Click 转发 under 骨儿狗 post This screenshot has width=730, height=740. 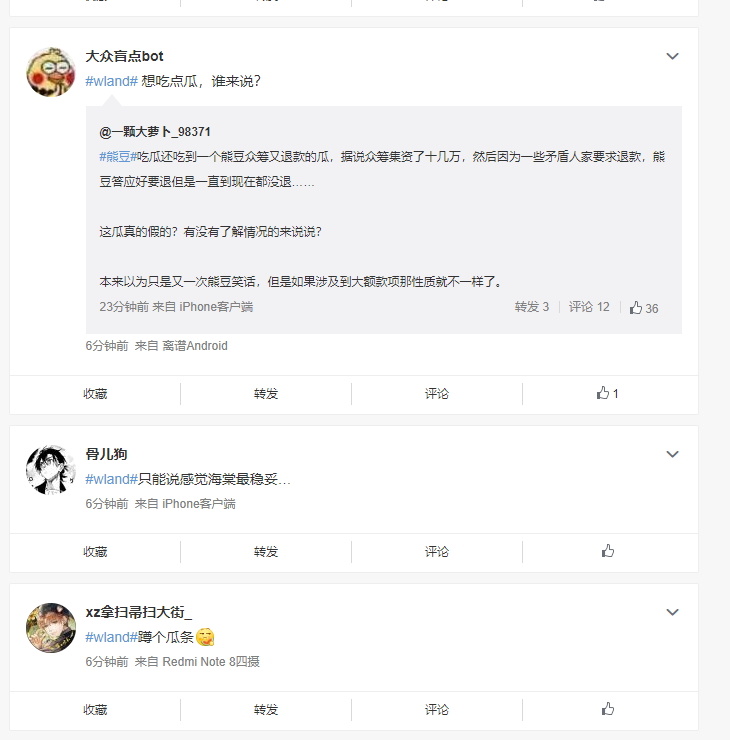tap(266, 551)
